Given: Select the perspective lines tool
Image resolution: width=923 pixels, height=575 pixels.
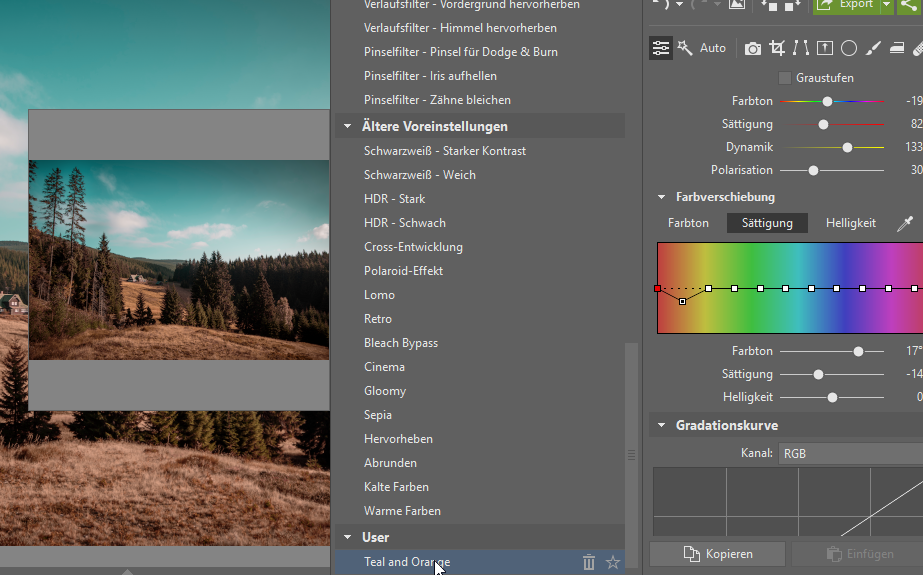Looking at the screenshot, I should coord(801,48).
